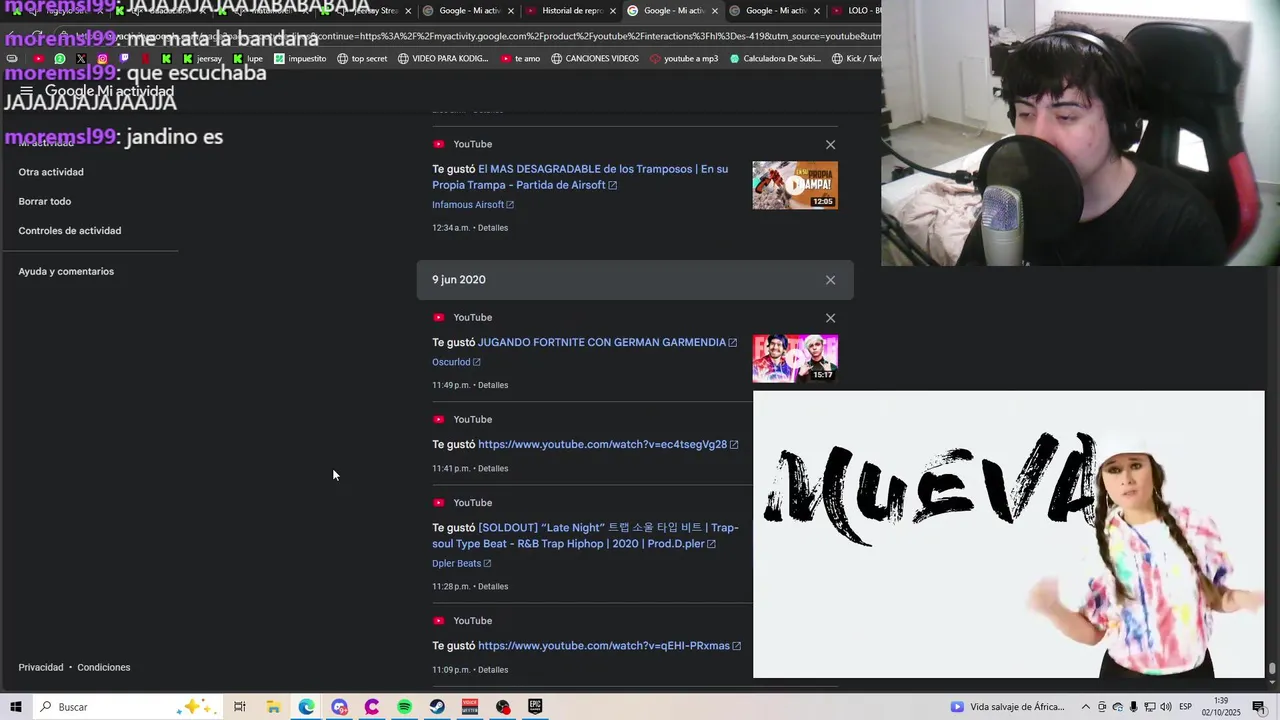Open Epic Games Launcher from the taskbar

pos(535,707)
